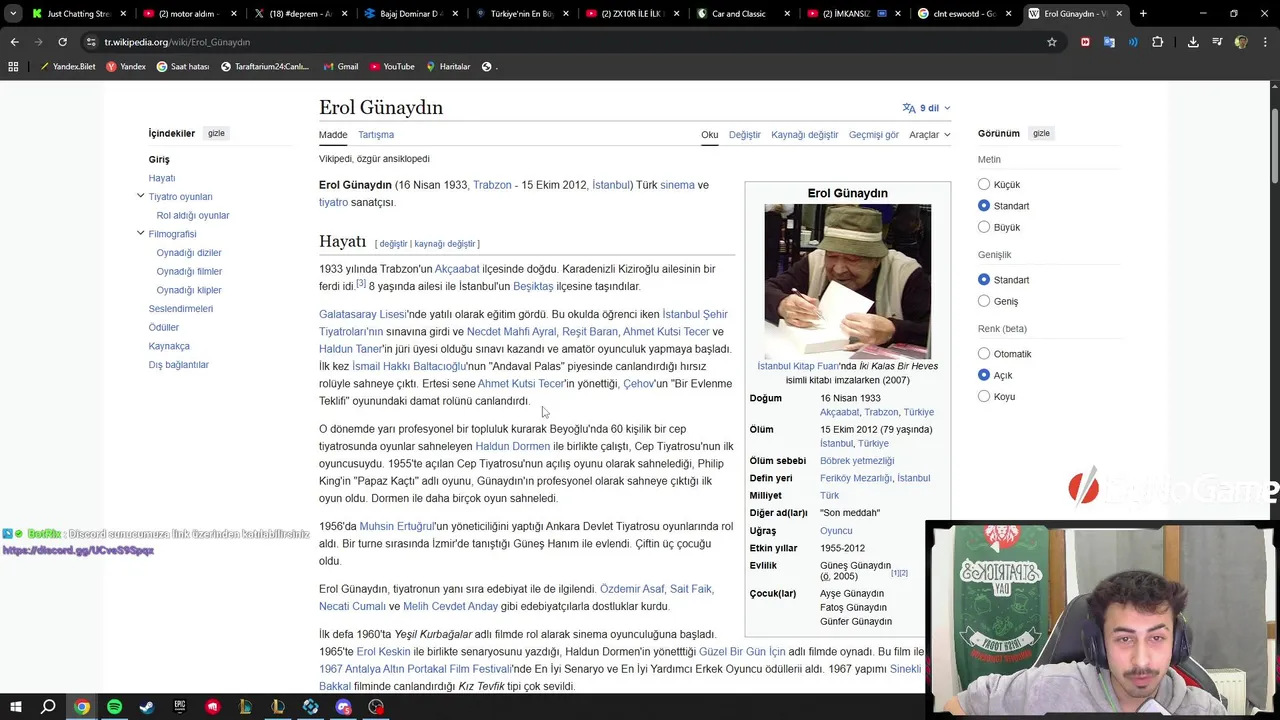The image size is (1280, 720).
Task: Open the 9 dil language dropdown
Action: click(x=926, y=108)
